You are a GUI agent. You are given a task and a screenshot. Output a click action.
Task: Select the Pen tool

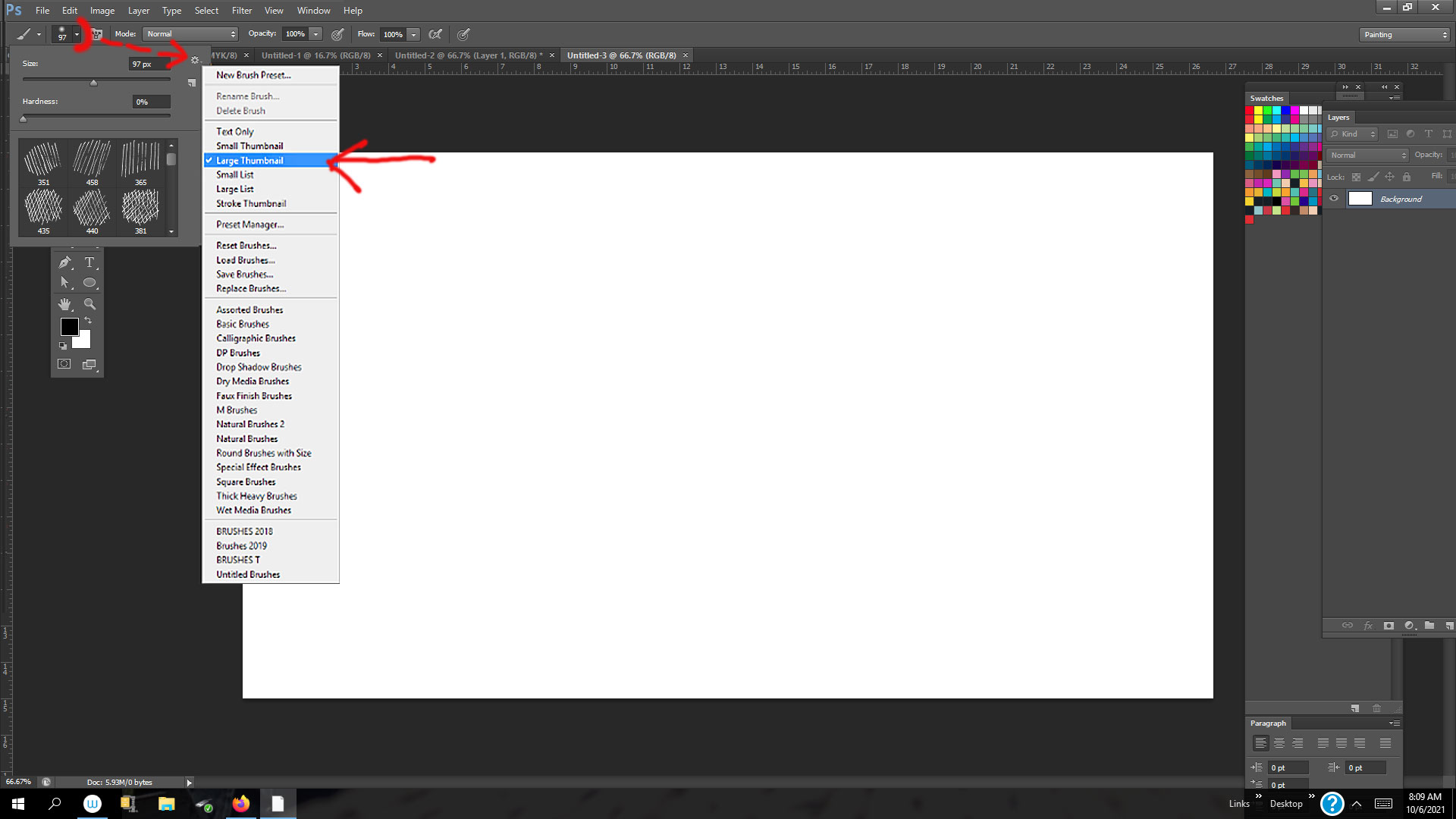click(64, 262)
